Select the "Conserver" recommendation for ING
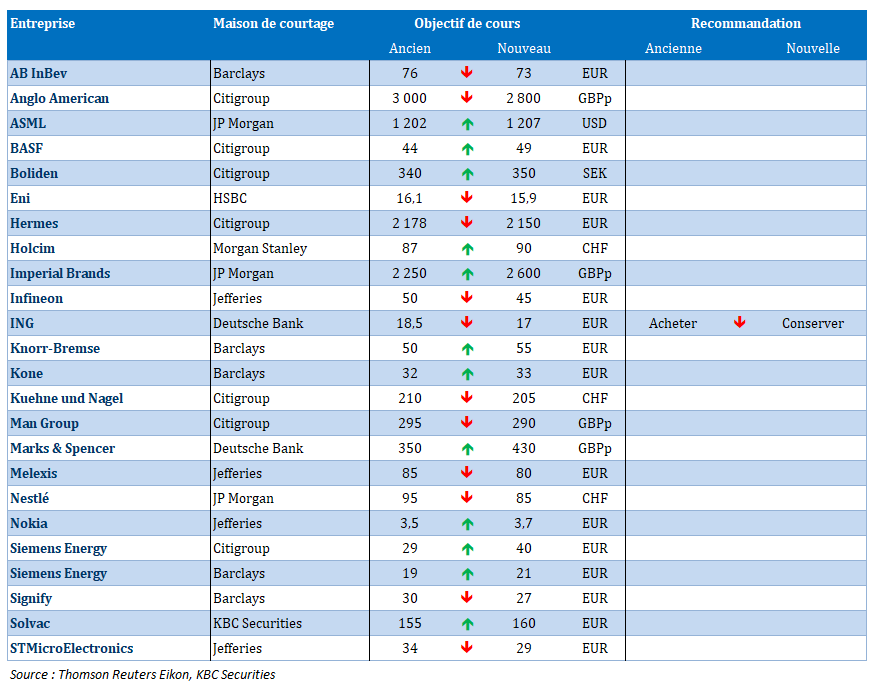The height and width of the screenshot is (687, 873). (813, 323)
